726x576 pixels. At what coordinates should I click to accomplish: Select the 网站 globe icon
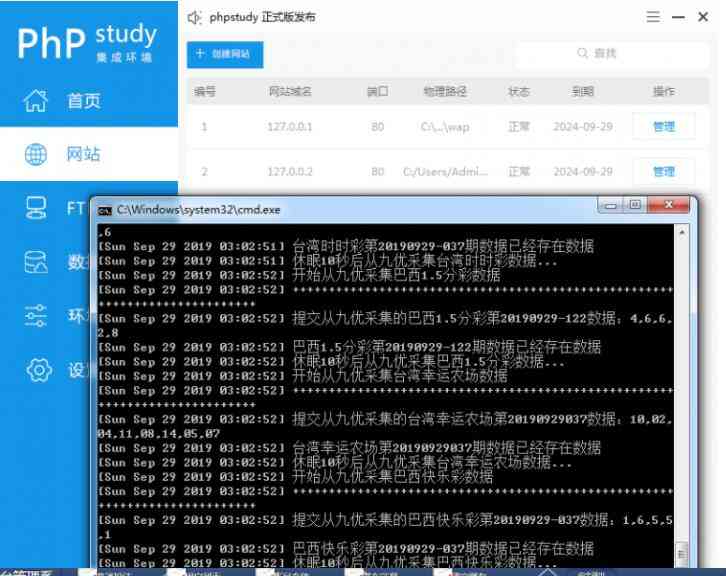(x=36, y=154)
